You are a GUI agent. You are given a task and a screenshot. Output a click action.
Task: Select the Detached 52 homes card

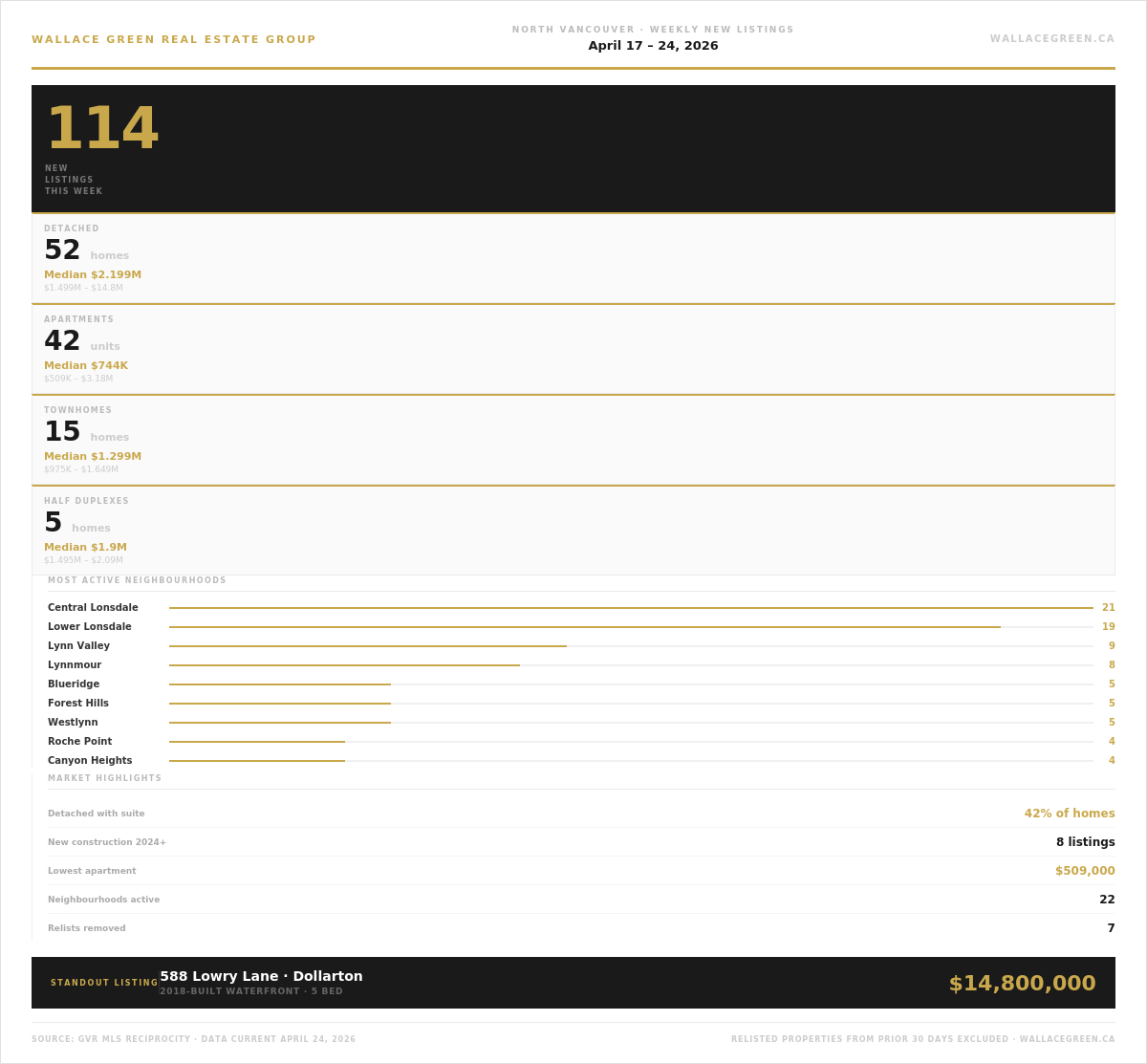(573, 258)
